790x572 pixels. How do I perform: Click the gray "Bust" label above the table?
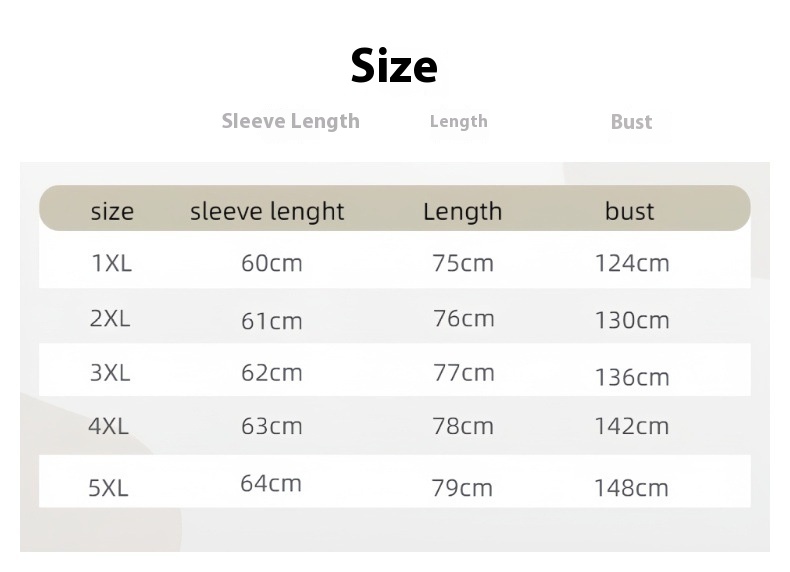(x=631, y=122)
